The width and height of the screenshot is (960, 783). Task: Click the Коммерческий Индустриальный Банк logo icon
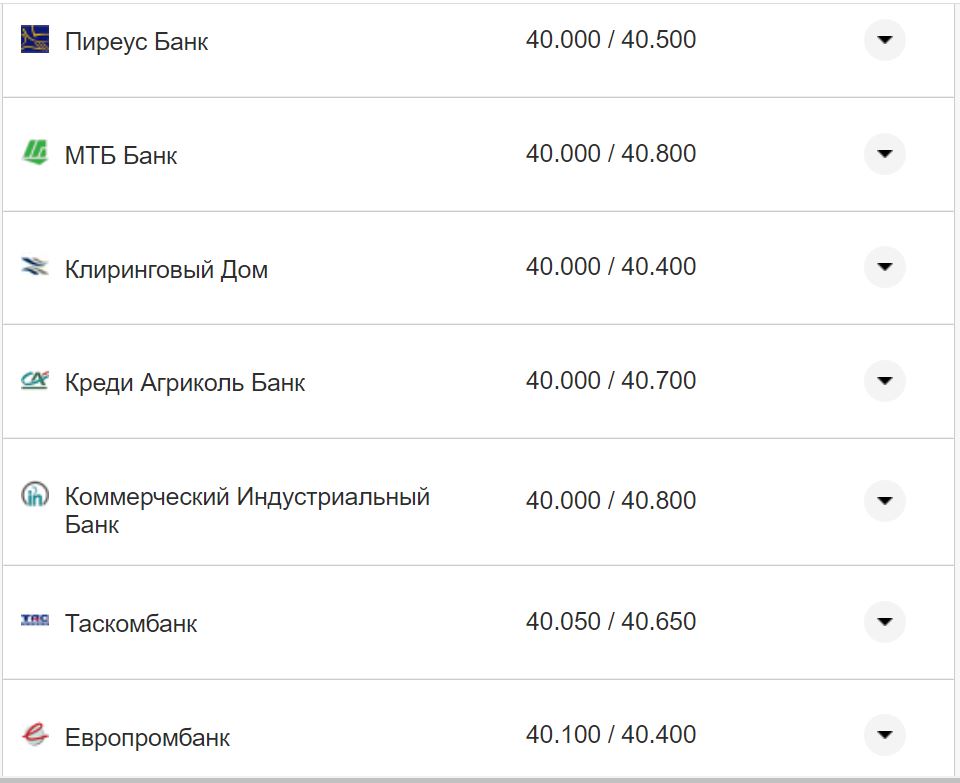point(33,494)
